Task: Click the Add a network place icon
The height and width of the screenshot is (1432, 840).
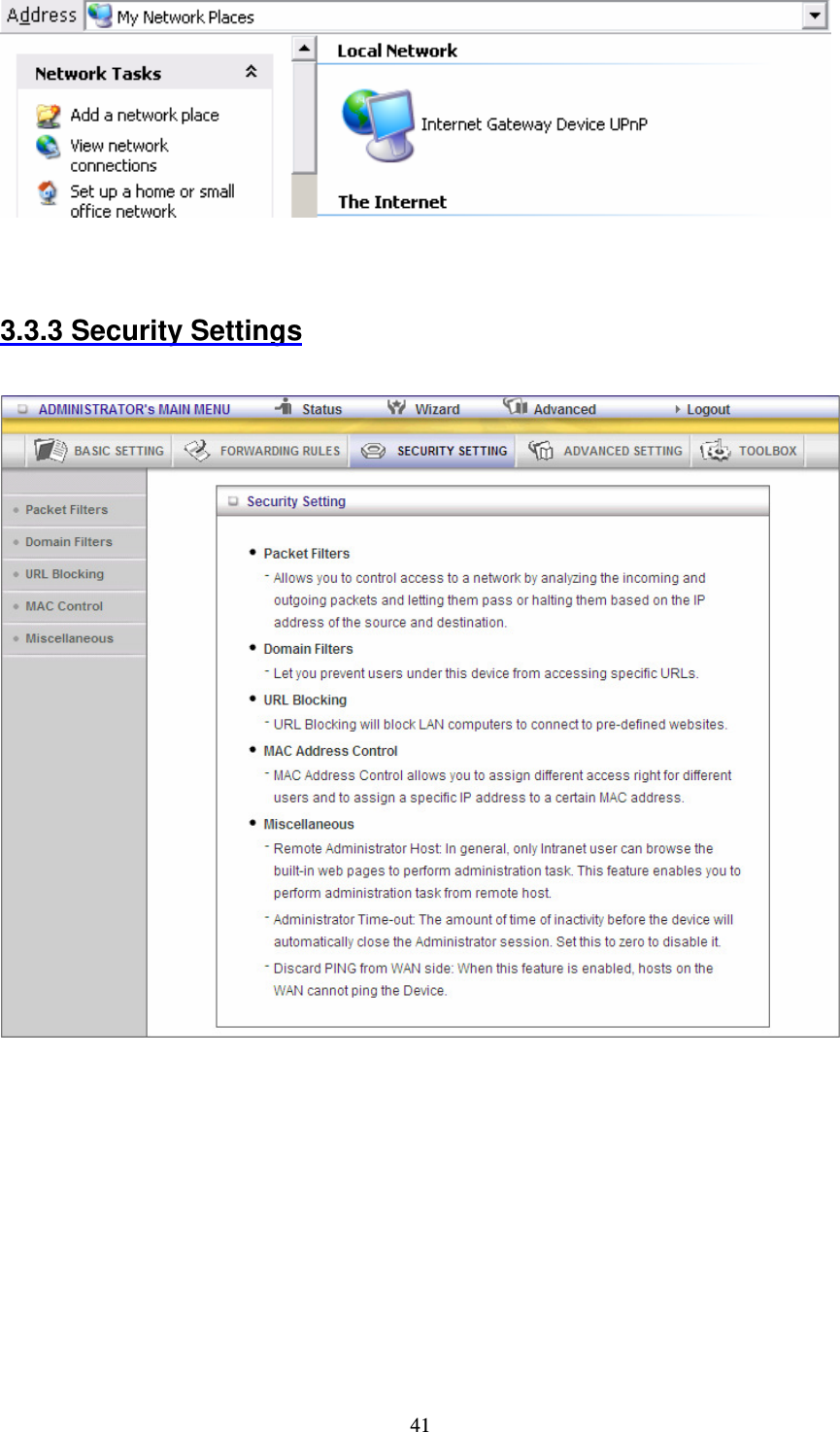Action: pyautogui.click(x=49, y=115)
